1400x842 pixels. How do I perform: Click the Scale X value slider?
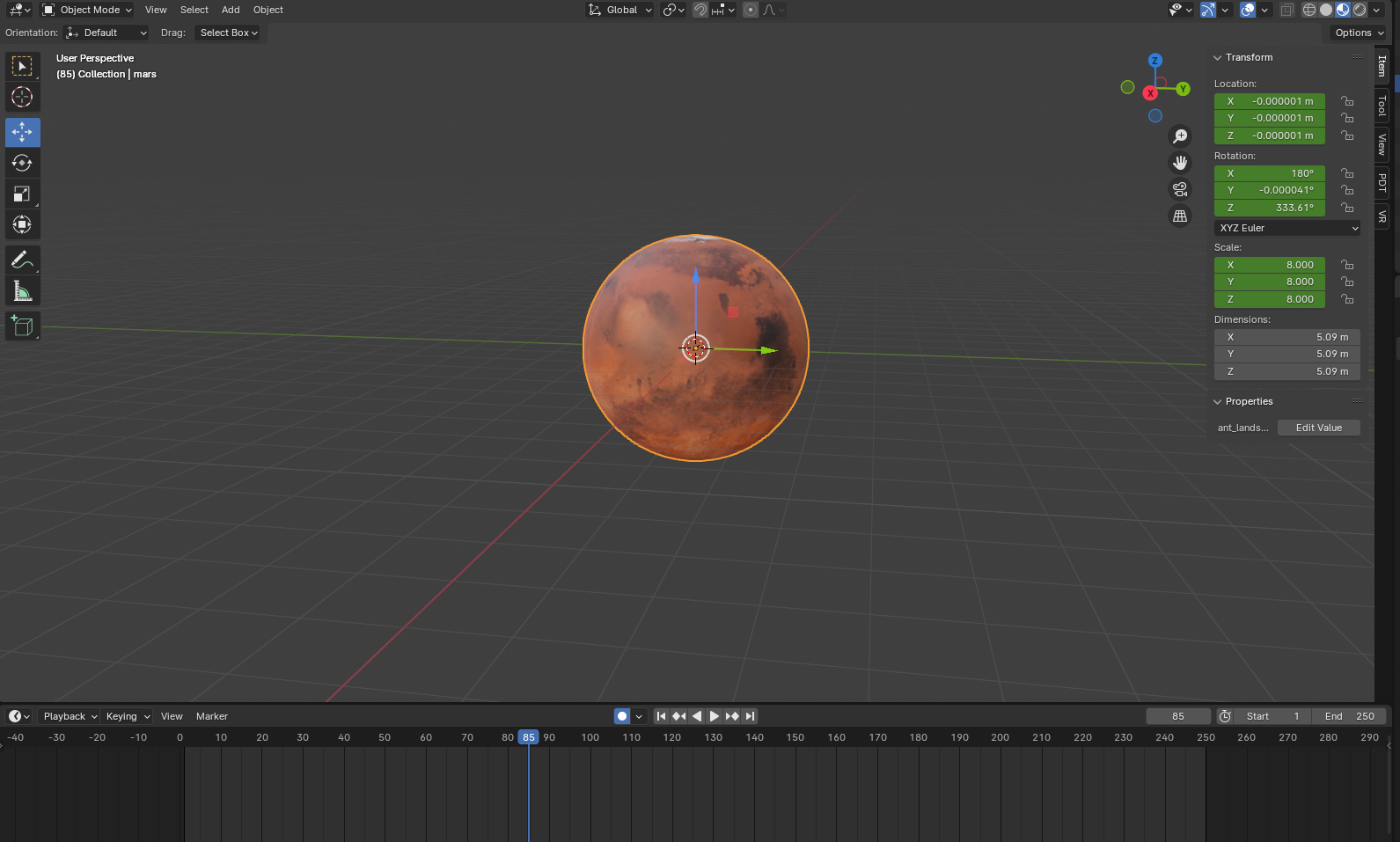tap(1269, 265)
